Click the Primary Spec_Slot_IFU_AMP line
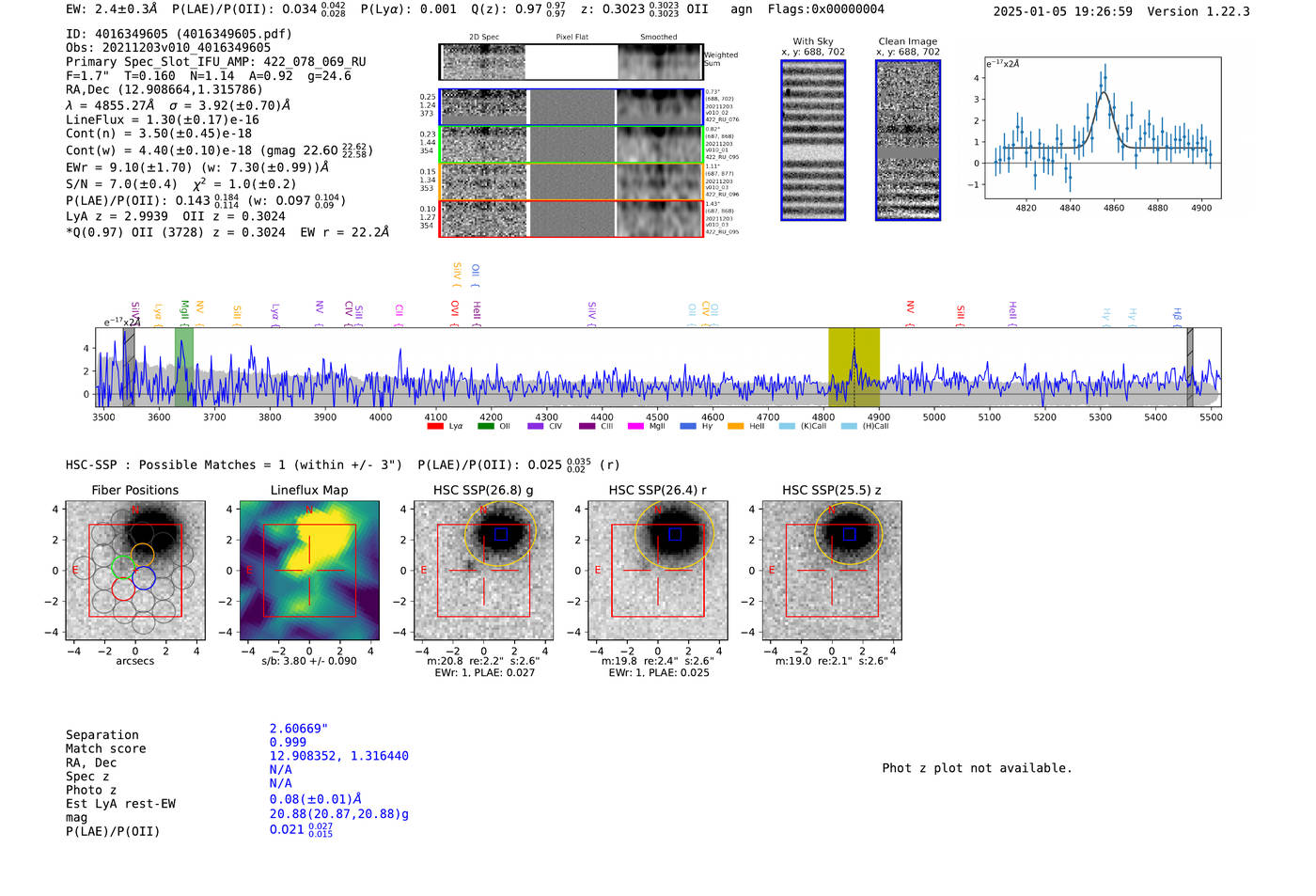1316x896 pixels. point(216,62)
